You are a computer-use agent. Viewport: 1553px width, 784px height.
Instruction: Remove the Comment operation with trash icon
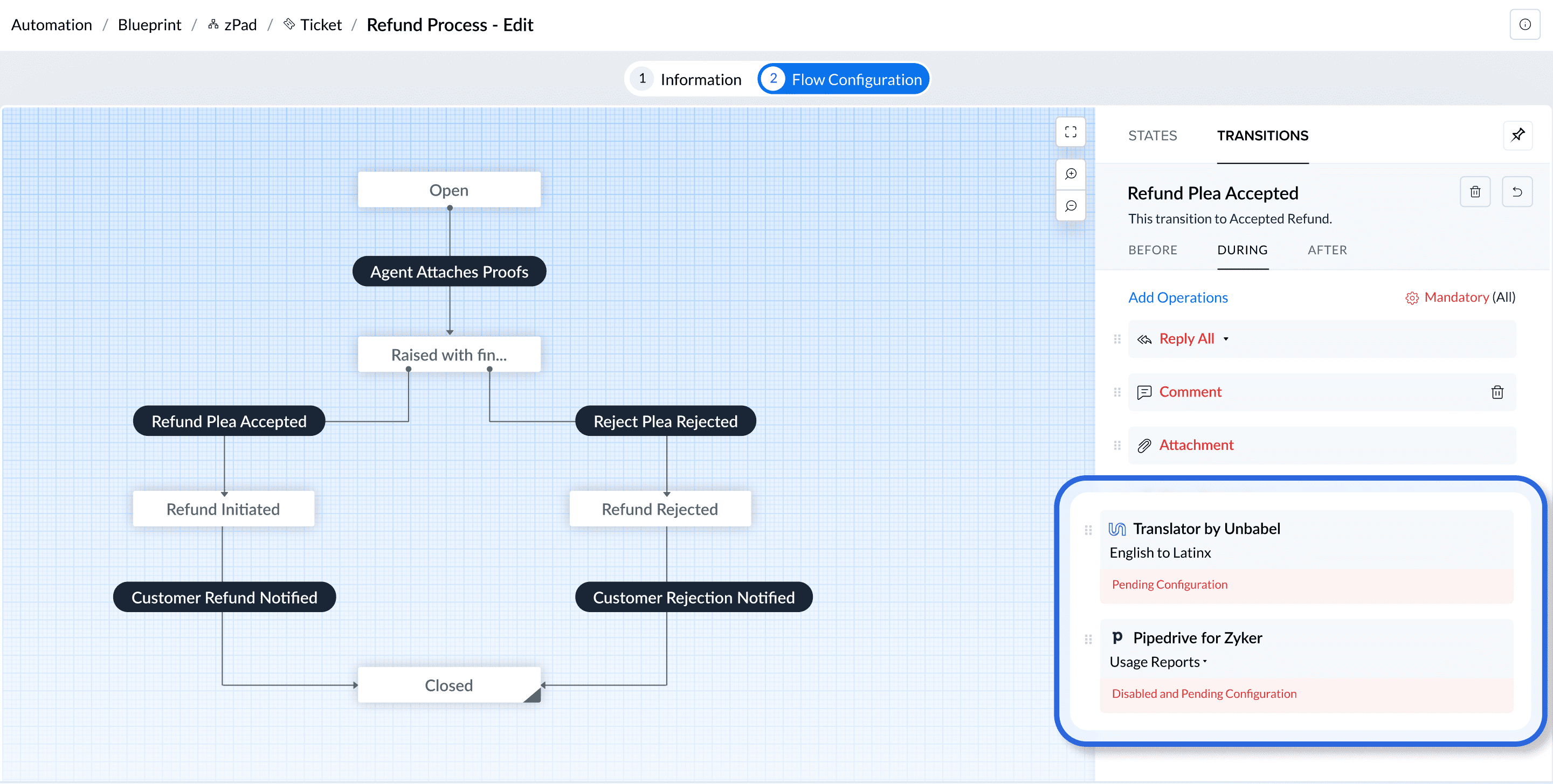[x=1497, y=392]
